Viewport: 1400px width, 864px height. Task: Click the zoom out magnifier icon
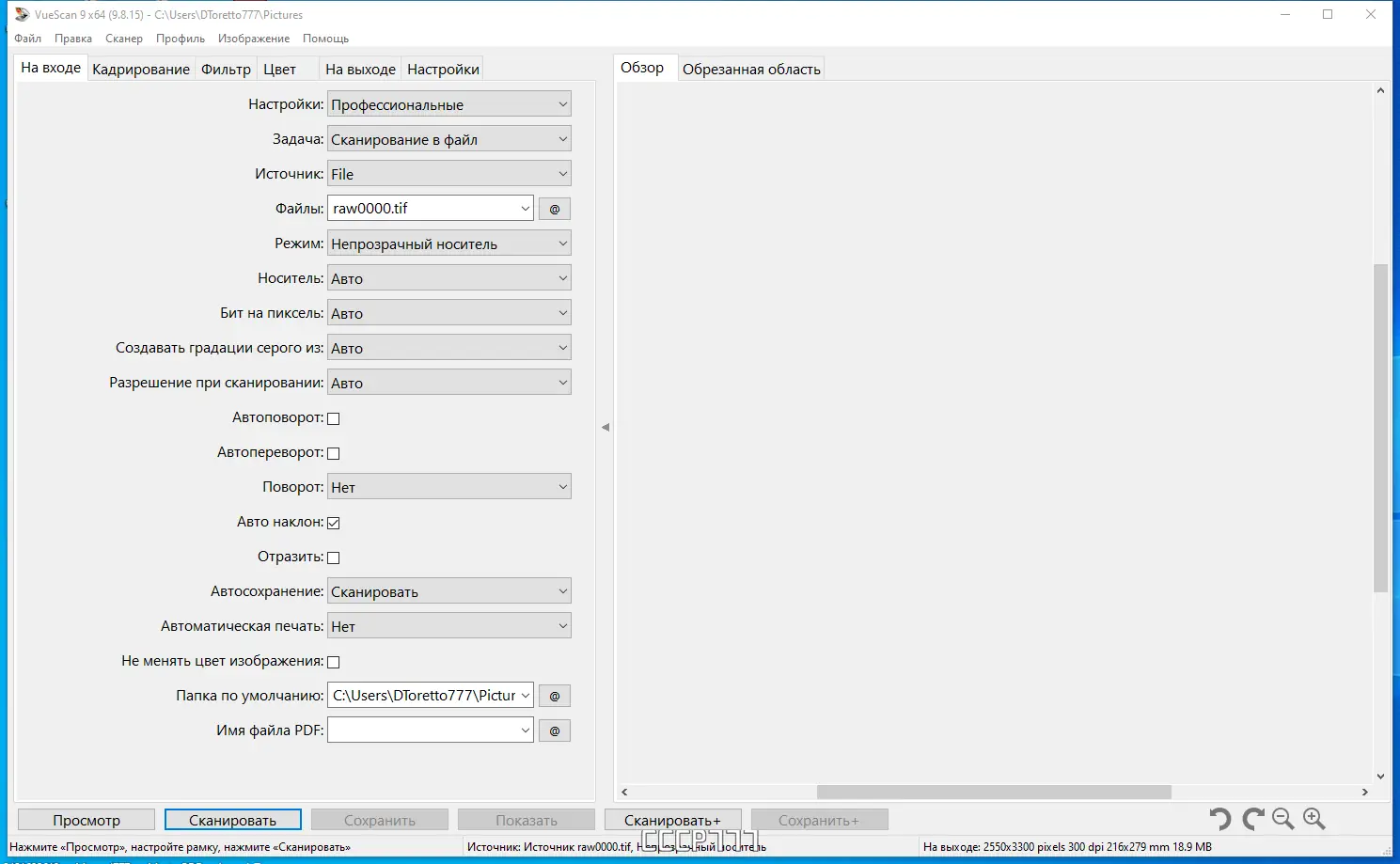click(x=1283, y=820)
